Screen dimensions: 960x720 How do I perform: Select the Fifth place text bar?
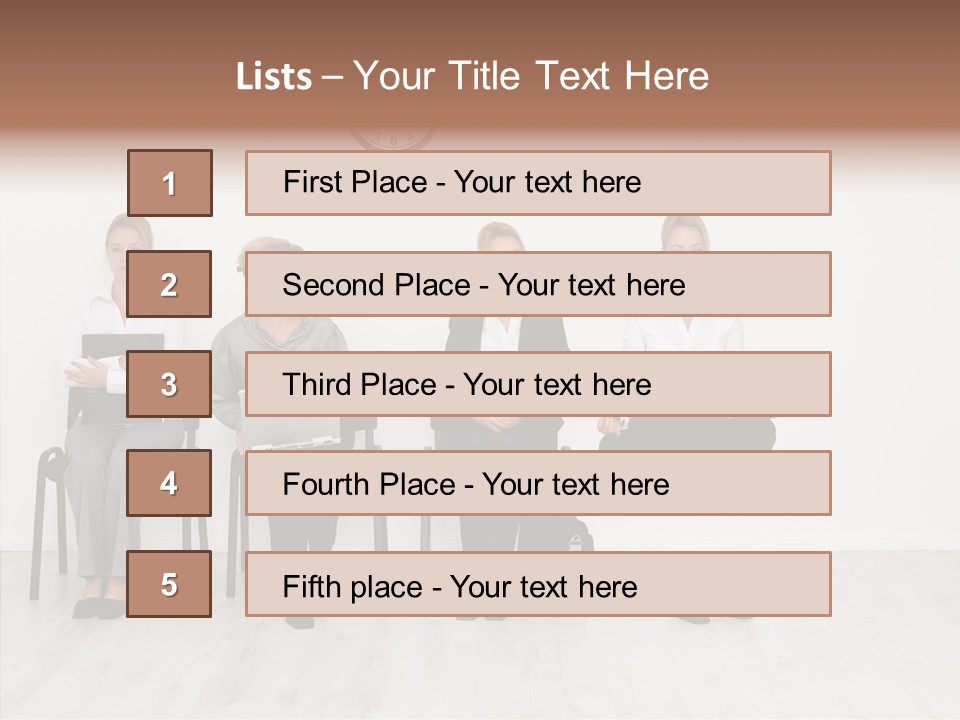click(538, 584)
